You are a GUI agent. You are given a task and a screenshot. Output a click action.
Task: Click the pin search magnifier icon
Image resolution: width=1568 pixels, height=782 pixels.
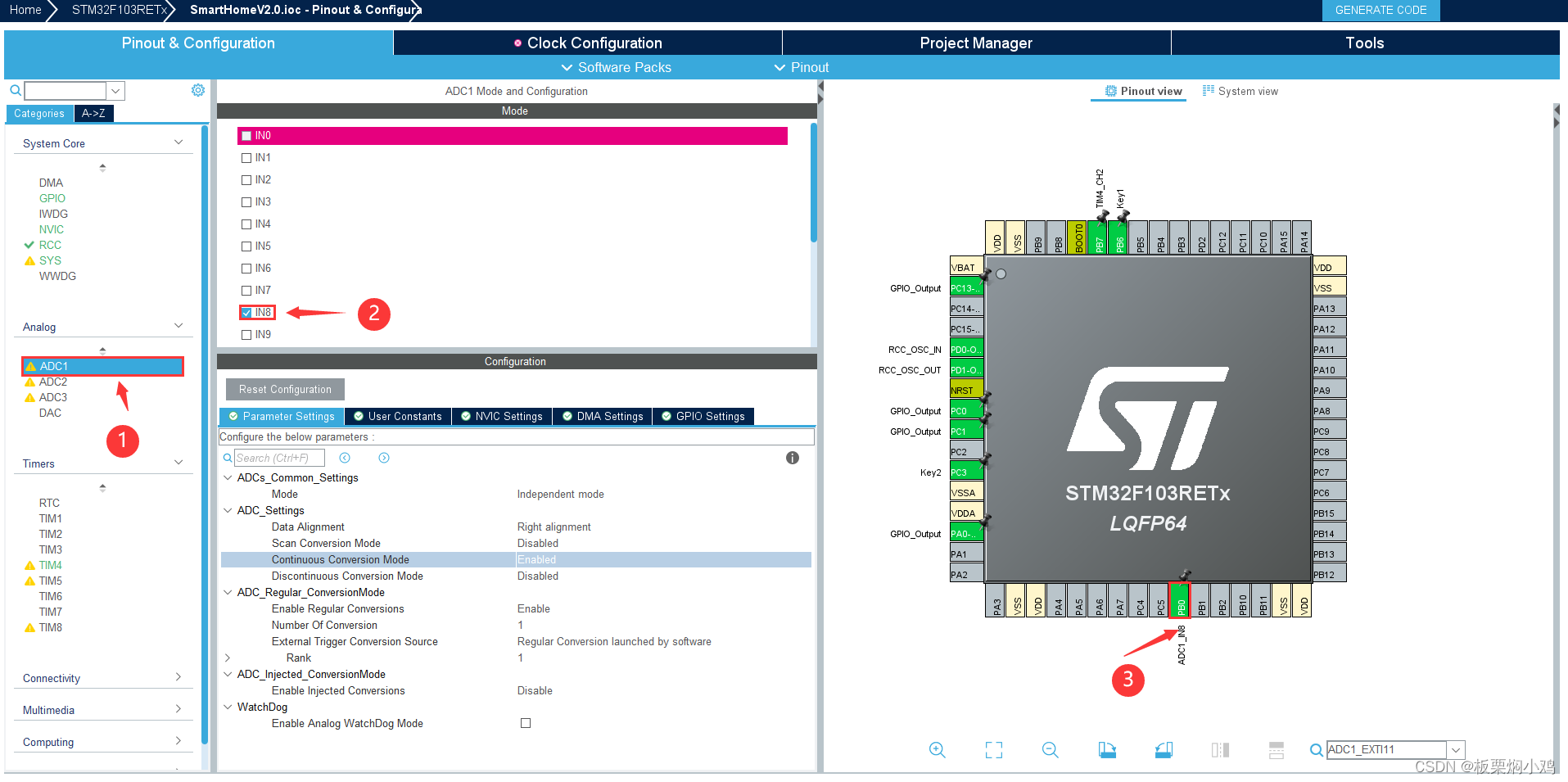tap(1316, 749)
